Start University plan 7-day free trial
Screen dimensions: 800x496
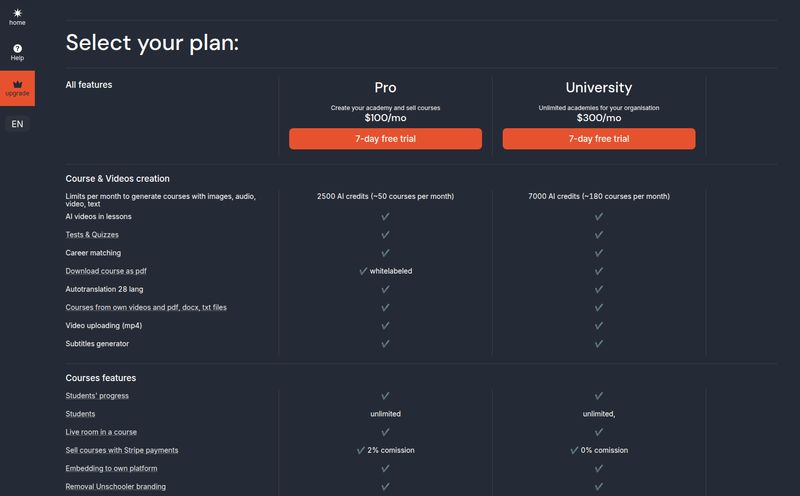(598, 139)
